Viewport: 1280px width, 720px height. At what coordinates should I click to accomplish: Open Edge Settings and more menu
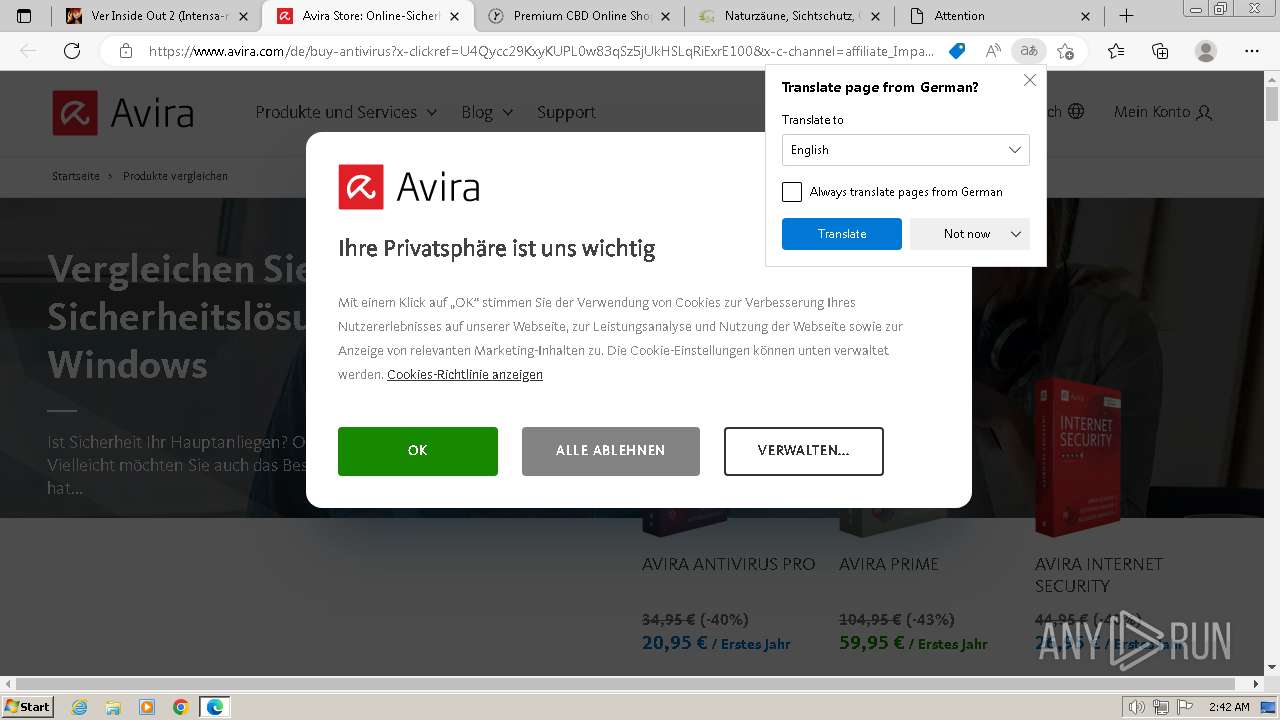coord(1252,51)
